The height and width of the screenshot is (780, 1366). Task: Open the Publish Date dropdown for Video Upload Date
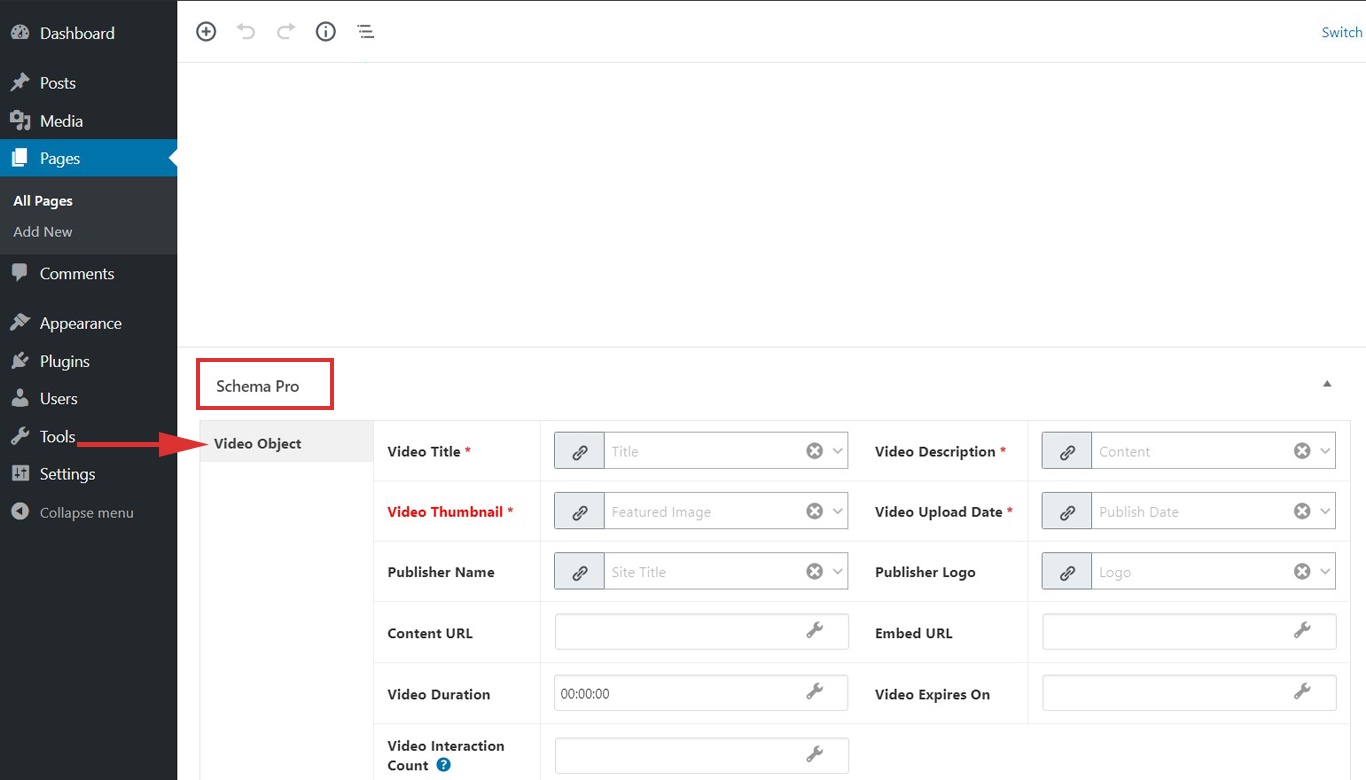(1325, 511)
